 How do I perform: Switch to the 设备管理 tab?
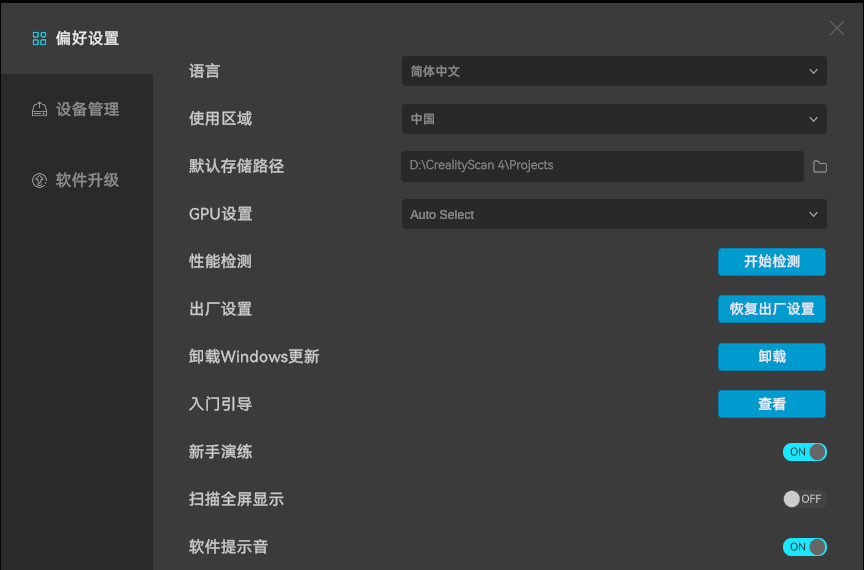tap(86, 110)
